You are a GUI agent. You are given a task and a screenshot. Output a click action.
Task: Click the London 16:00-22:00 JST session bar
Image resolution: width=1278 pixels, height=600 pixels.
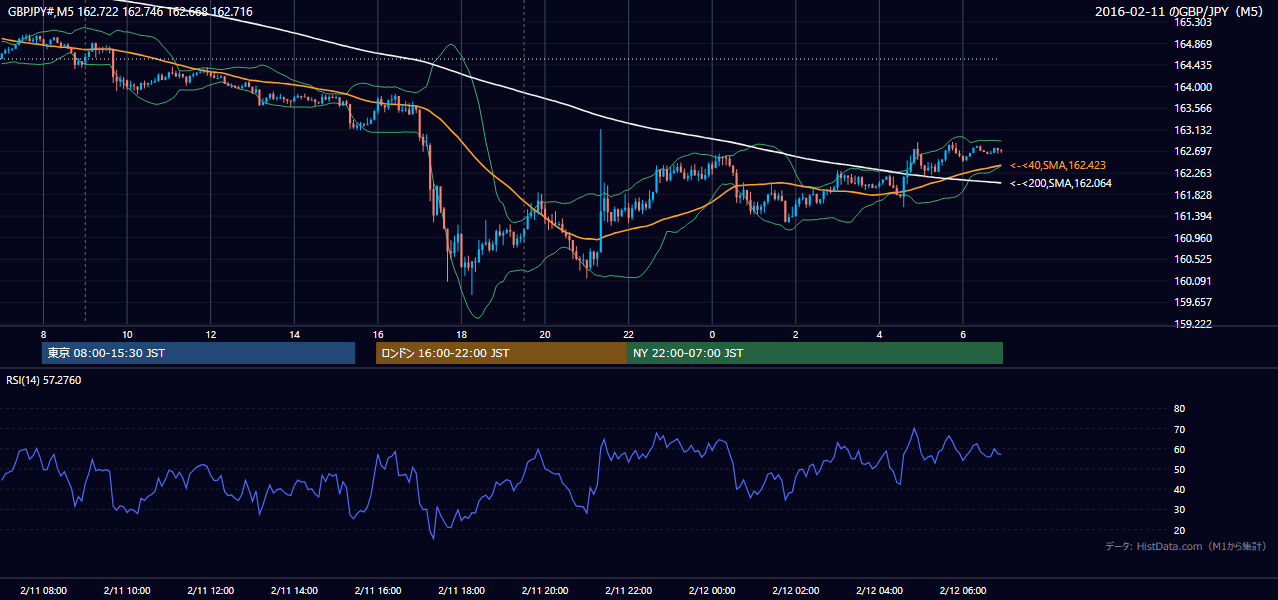[501, 353]
